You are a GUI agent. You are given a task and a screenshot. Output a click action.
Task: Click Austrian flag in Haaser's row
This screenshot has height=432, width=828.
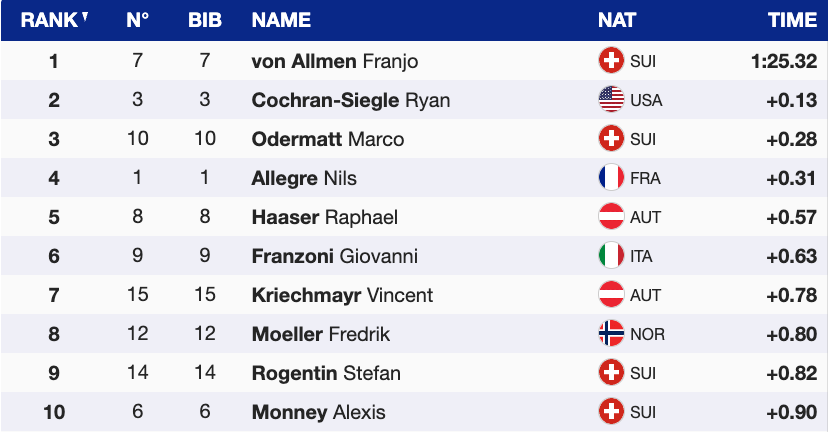611,217
